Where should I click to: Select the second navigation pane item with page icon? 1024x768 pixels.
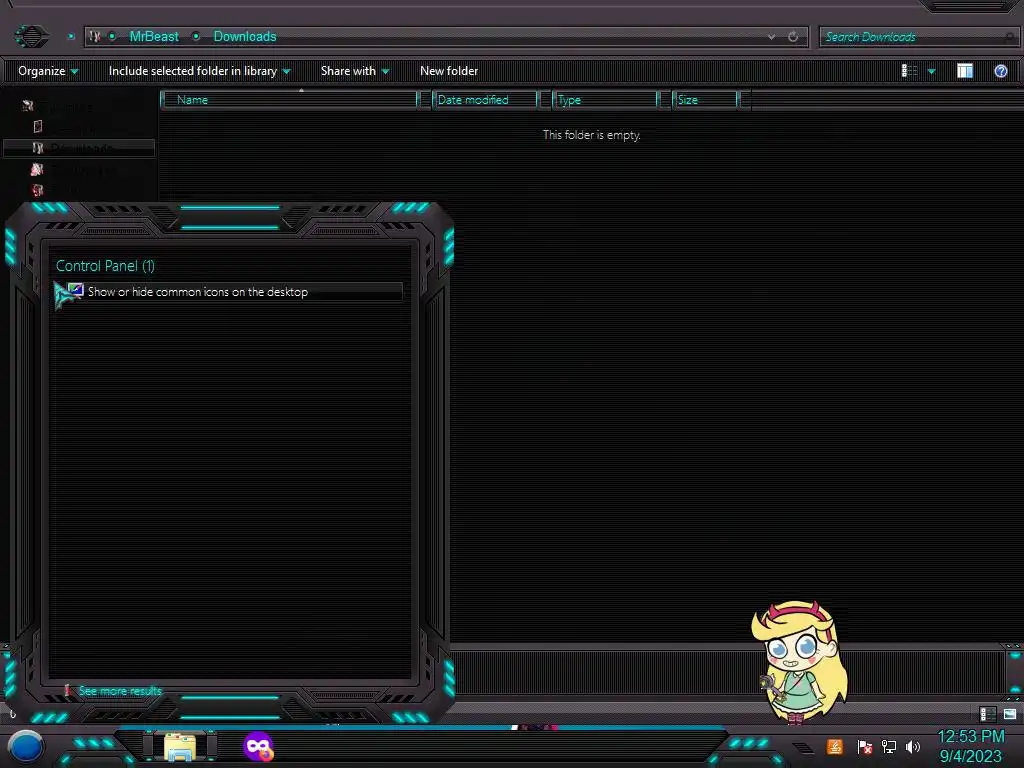point(65,127)
